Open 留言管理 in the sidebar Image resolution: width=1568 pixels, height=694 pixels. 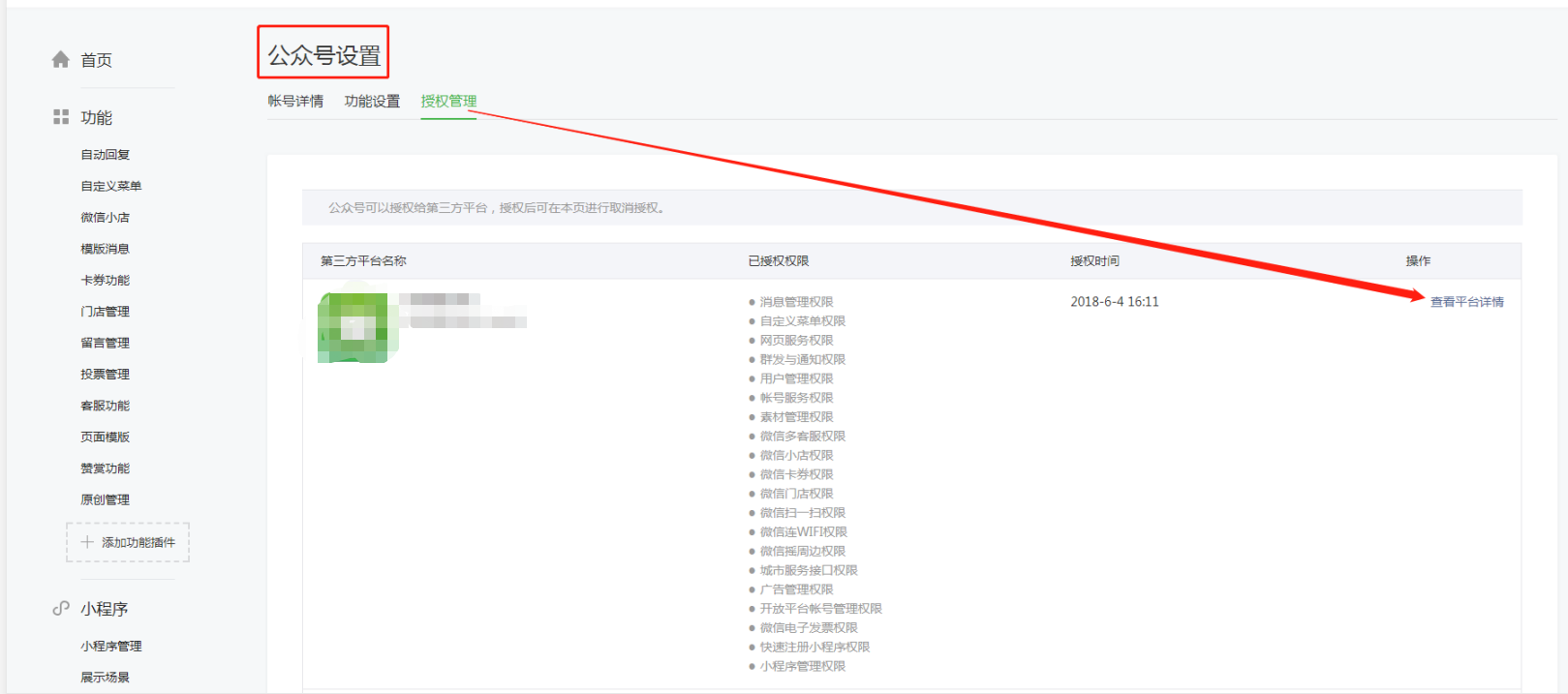(x=105, y=343)
